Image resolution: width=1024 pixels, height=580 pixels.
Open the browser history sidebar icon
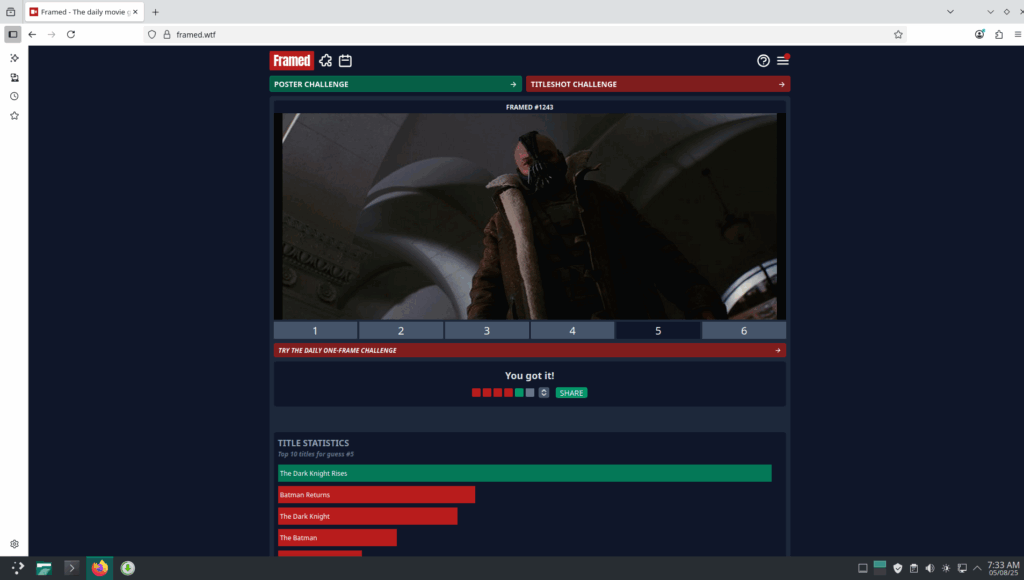tap(14, 97)
